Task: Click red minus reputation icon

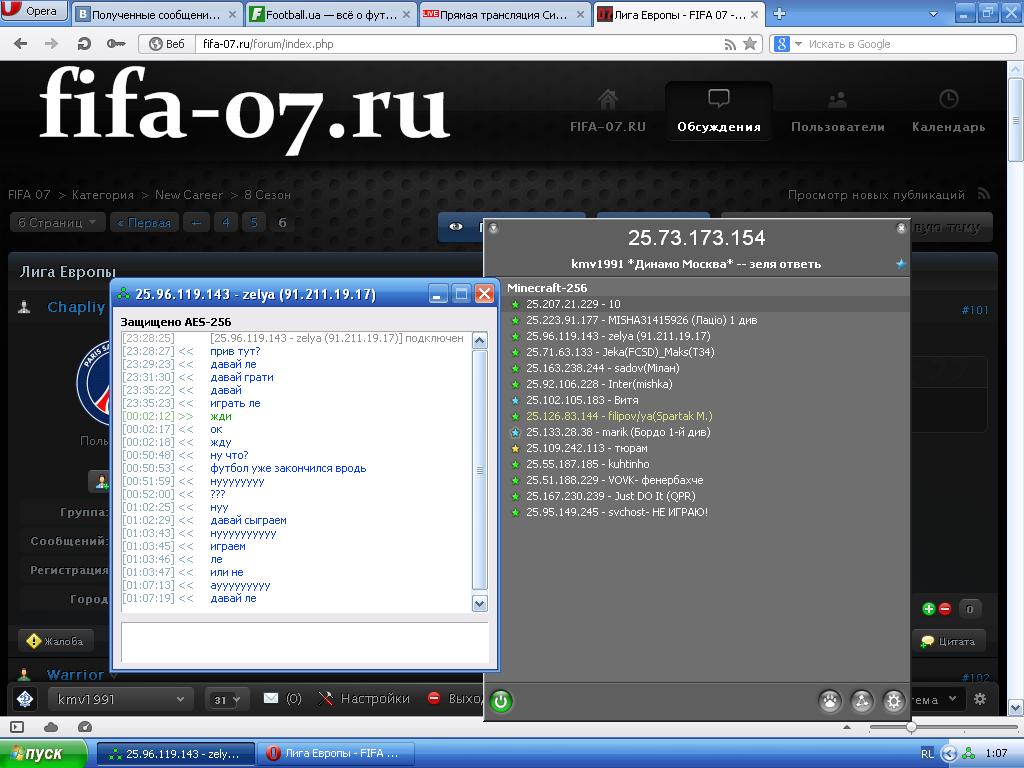Action: (944, 609)
